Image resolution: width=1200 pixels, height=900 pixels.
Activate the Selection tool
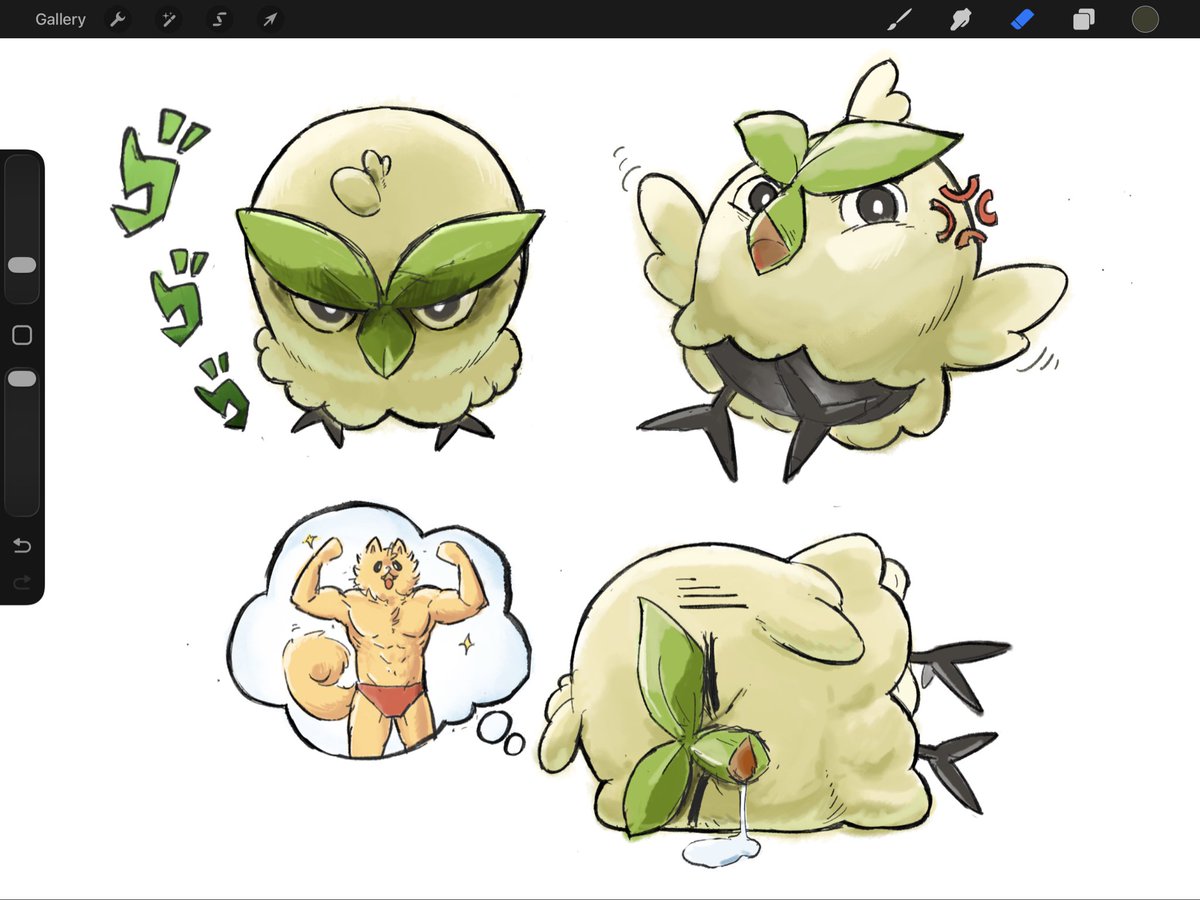tap(219, 19)
